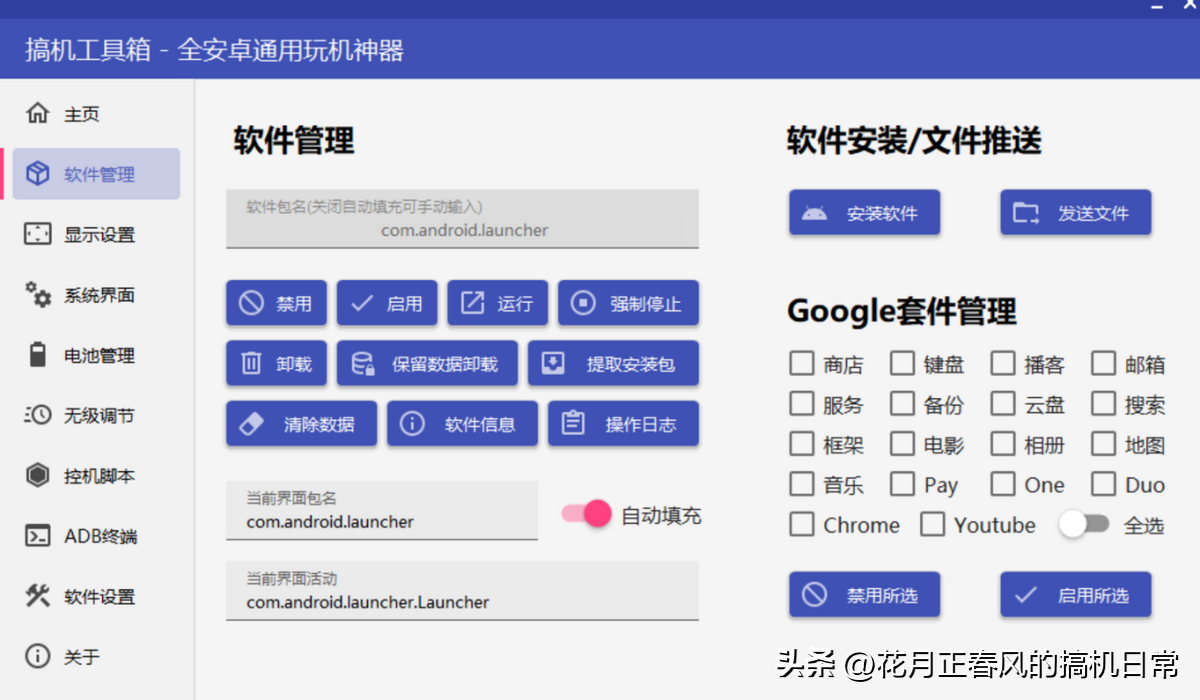Click the info icon for 关于
The width and height of the screenshot is (1200, 700).
tap(37, 657)
